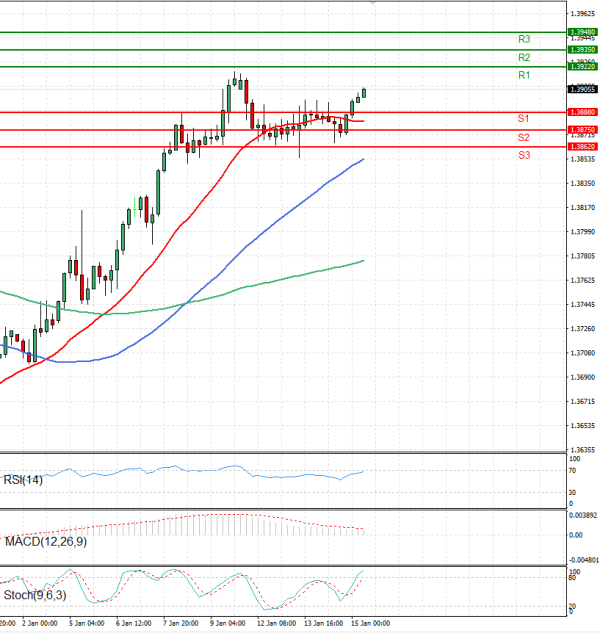
Task: Select the 1.38880 red price tag
Action: (582, 112)
